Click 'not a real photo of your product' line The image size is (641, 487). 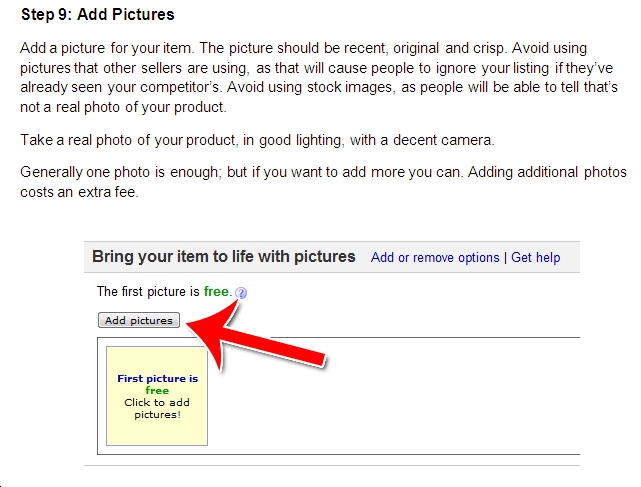[x=123, y=107]
